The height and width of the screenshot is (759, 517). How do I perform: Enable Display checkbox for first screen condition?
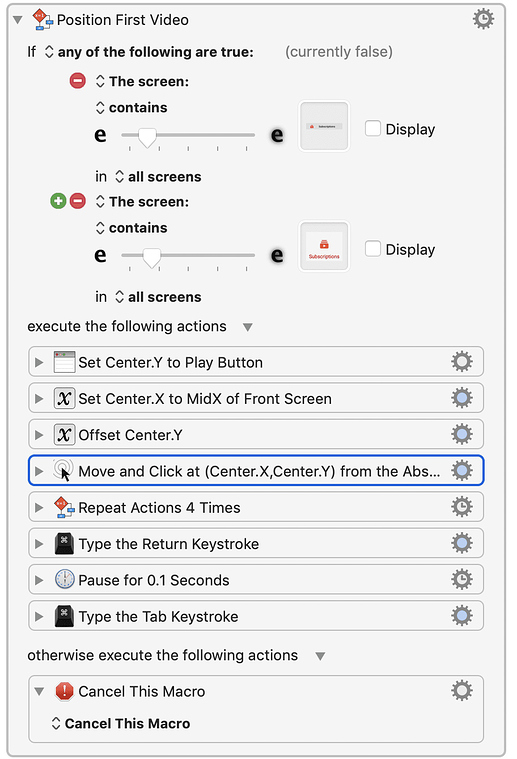click(x=372, y=129)
